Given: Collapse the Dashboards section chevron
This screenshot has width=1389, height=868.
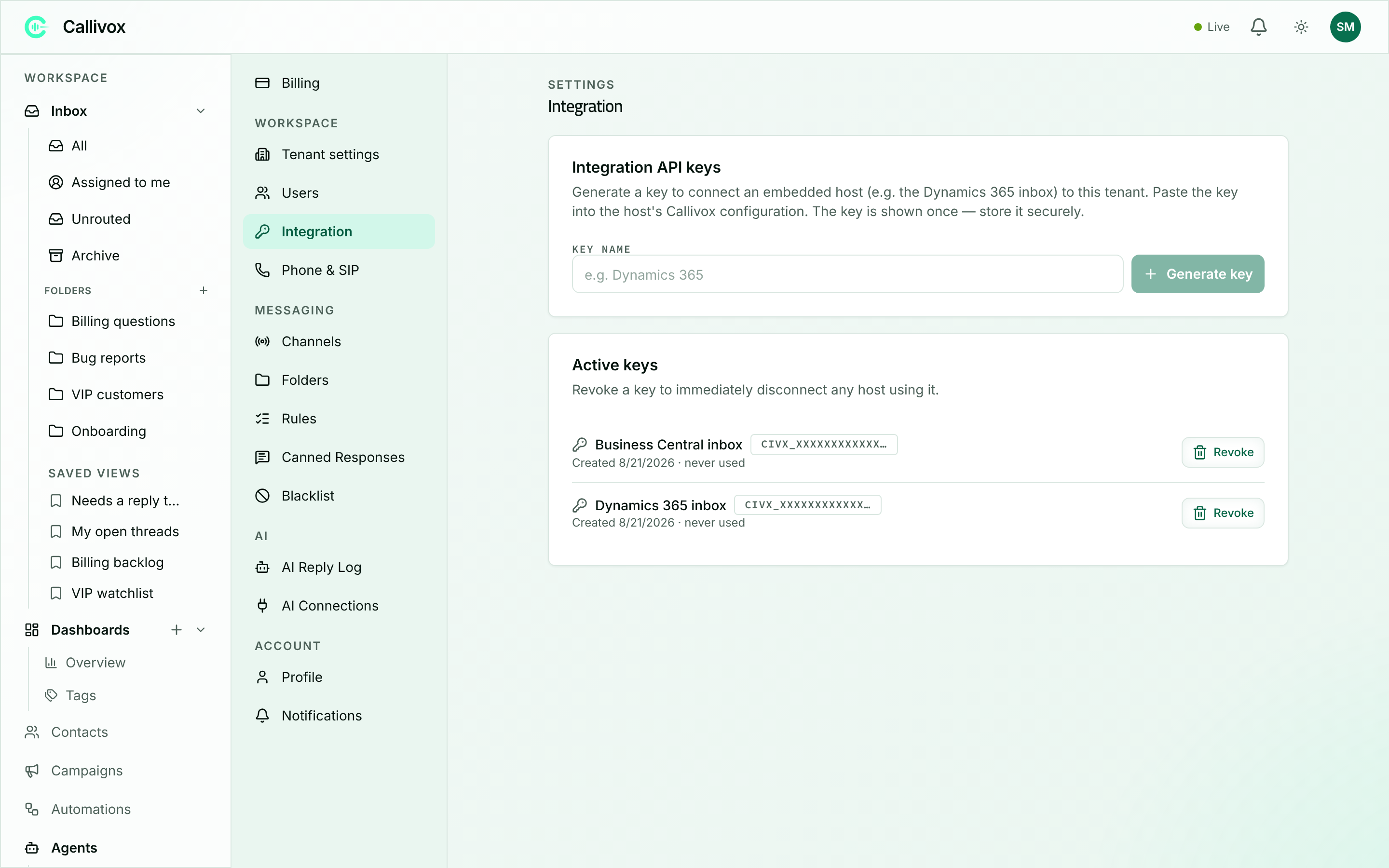Looking at the screenshot, I should [201, 630].
